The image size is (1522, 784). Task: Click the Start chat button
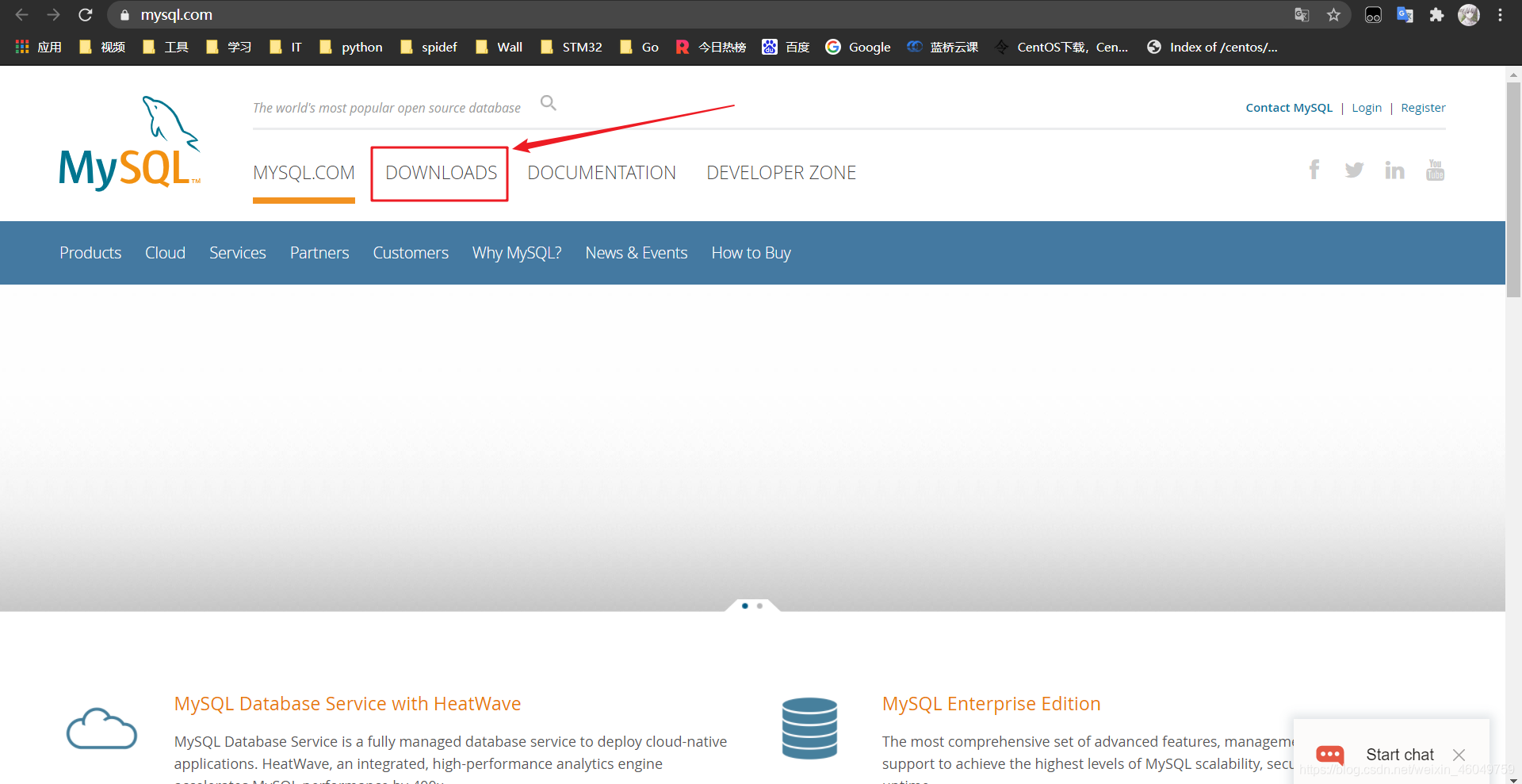coord(1399,755)
